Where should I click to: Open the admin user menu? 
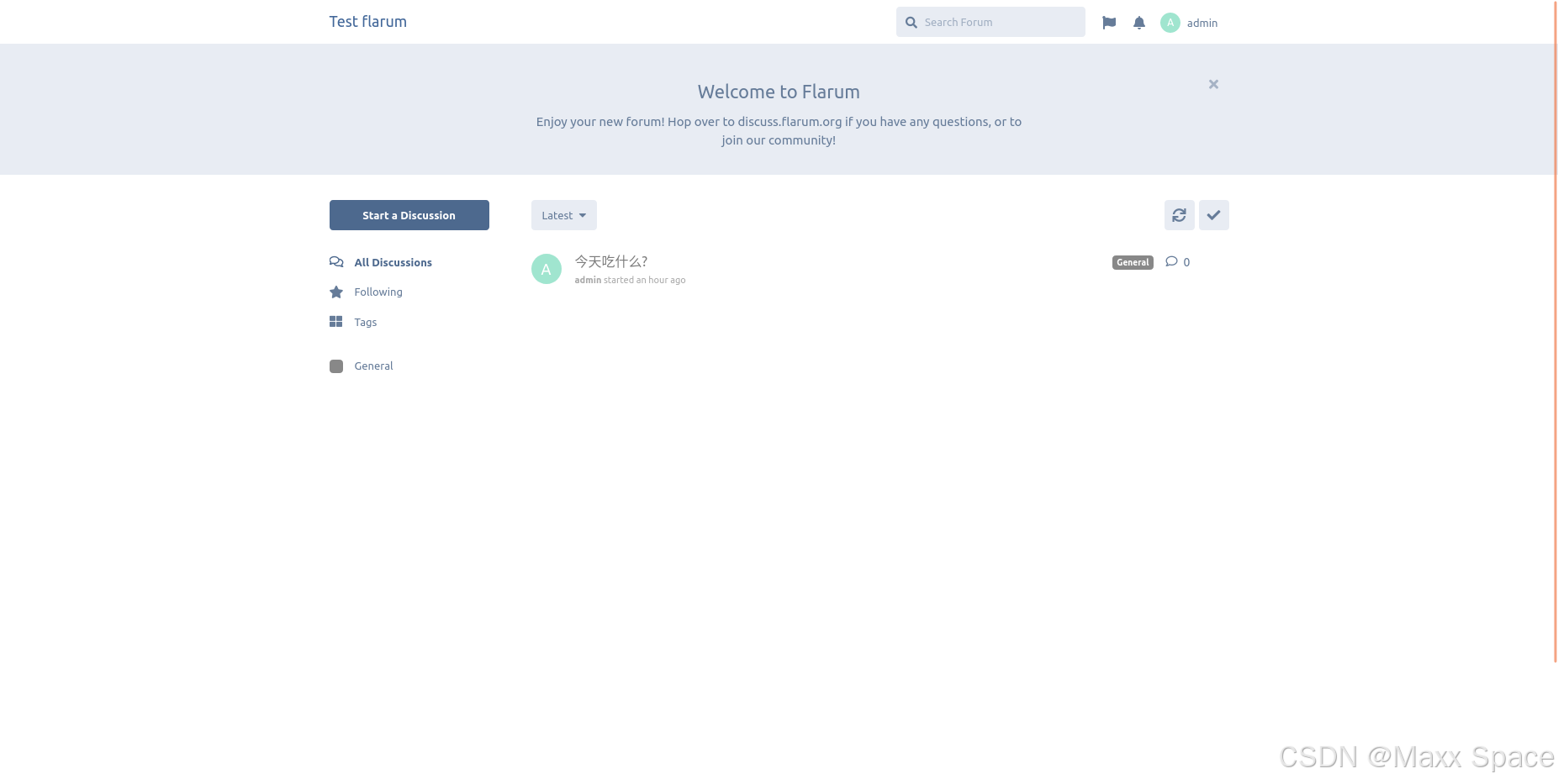(x=1189, y=23)
